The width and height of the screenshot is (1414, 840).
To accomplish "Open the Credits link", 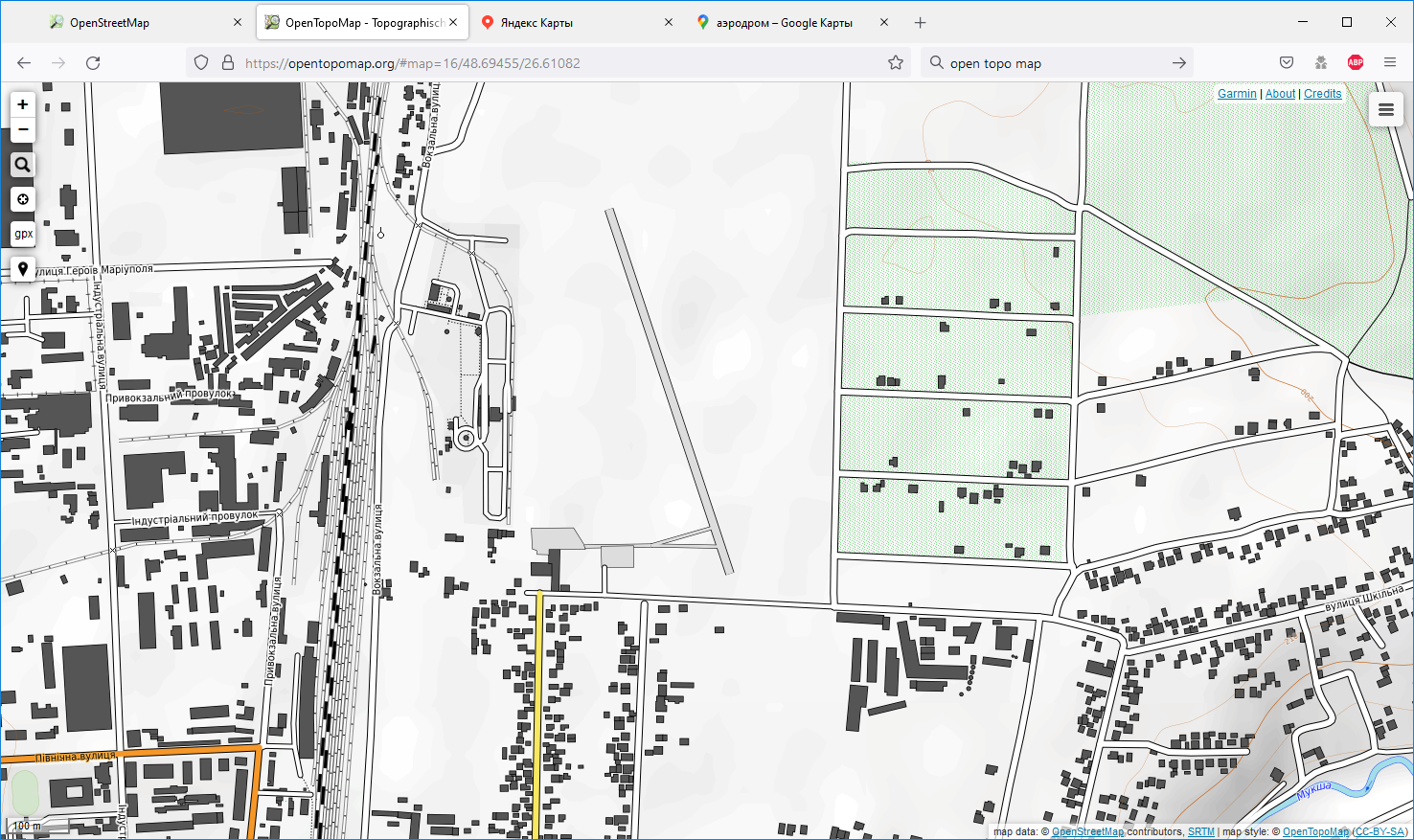I will [x=1322, y=94].
